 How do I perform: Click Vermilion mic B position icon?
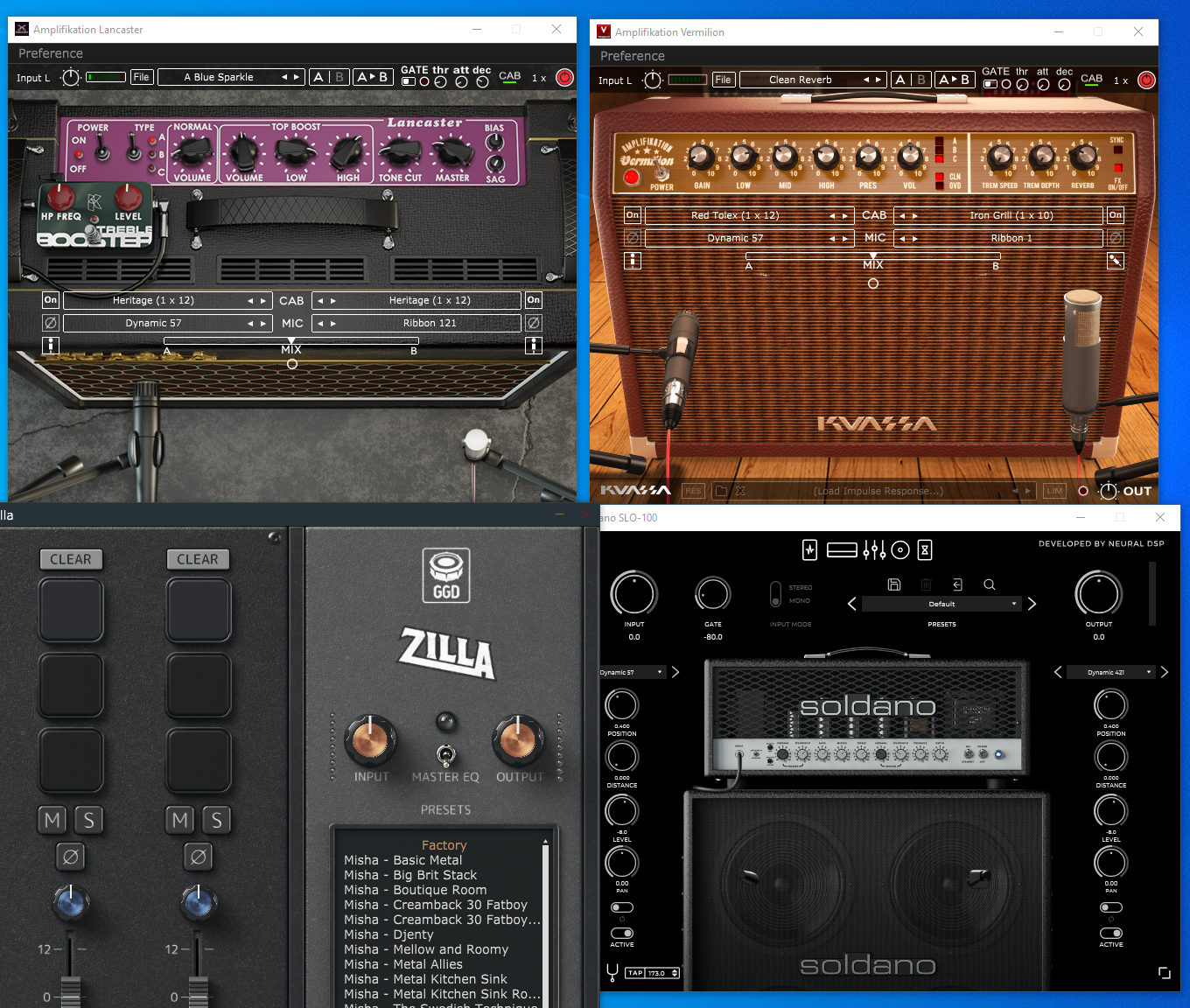pyautogui.click(x=1115, y=261)
